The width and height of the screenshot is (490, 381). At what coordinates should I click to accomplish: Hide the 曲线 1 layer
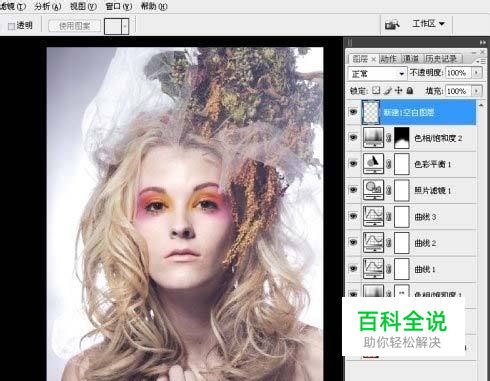click(353, 268)
